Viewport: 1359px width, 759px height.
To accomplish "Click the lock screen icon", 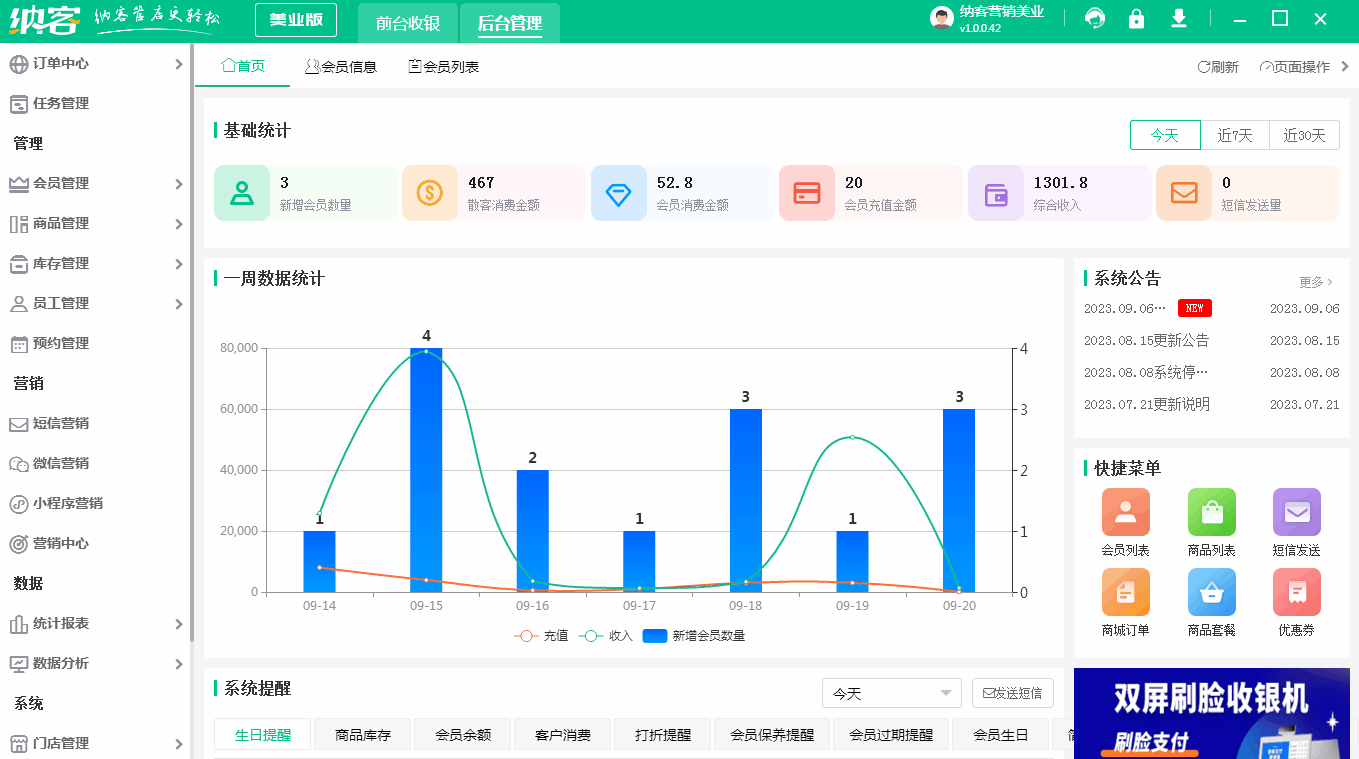I will (x=1136, y=18).
